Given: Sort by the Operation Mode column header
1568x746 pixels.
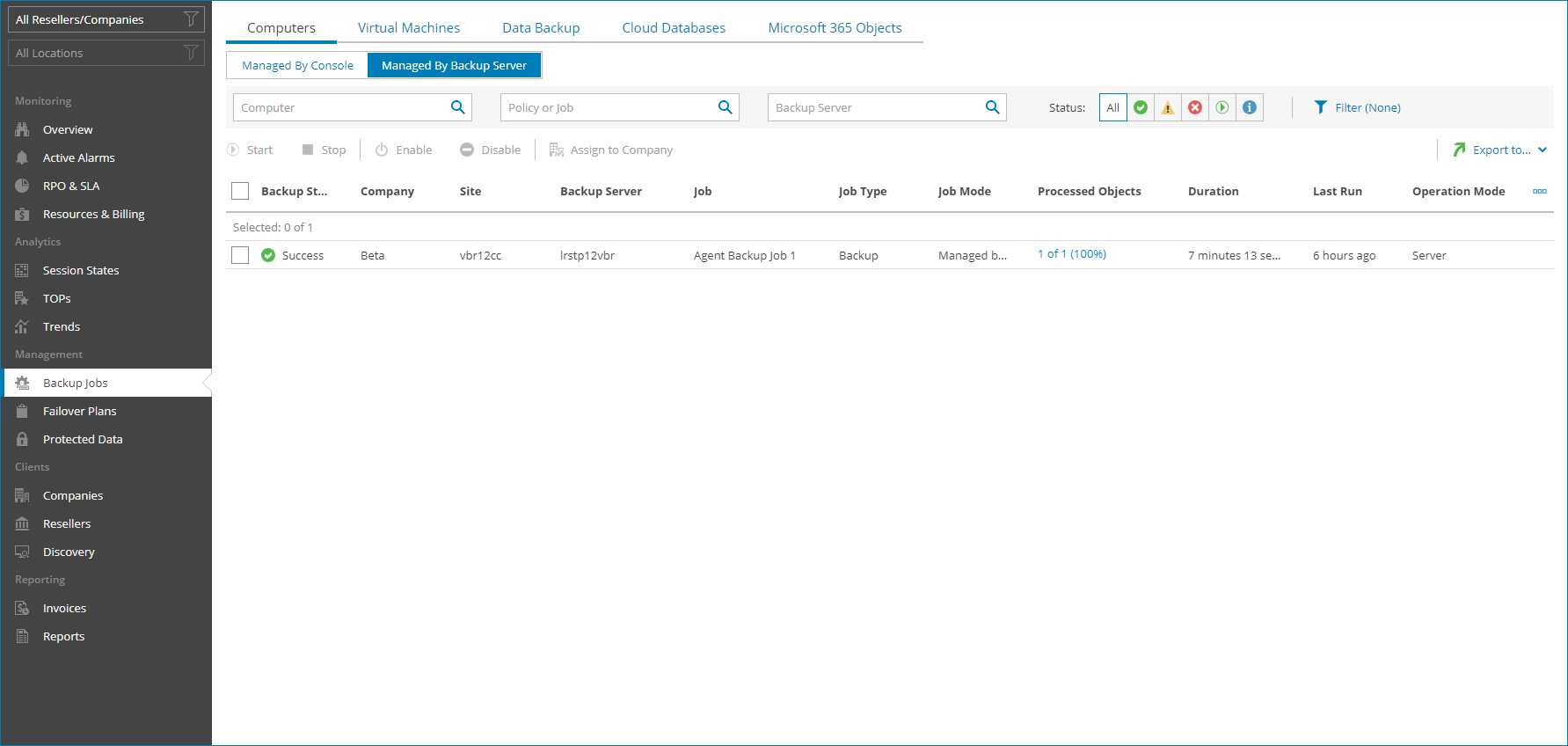Looking at the screenshot, I should pos(1459,191).
